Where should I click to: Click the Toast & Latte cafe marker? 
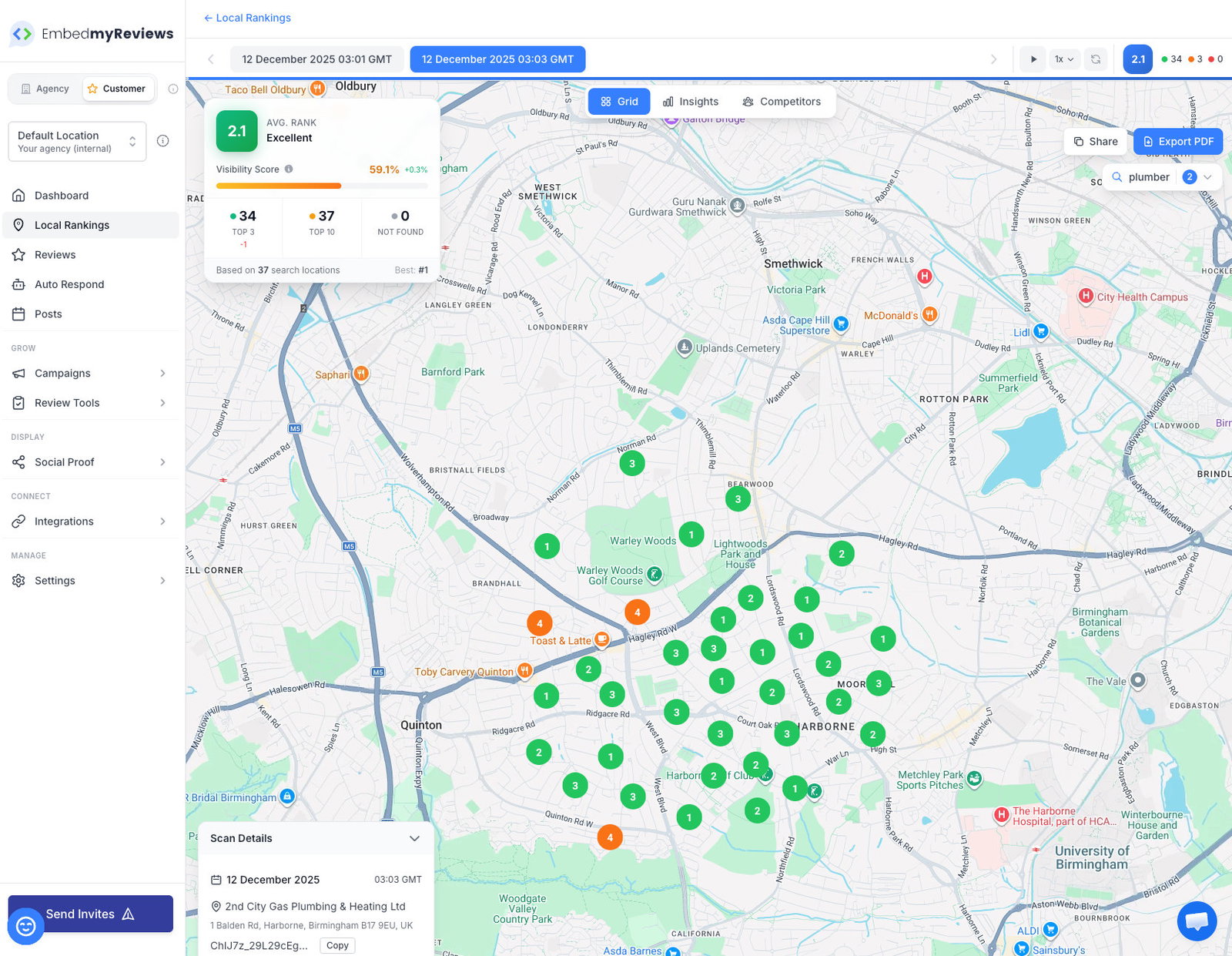[602, 639]
